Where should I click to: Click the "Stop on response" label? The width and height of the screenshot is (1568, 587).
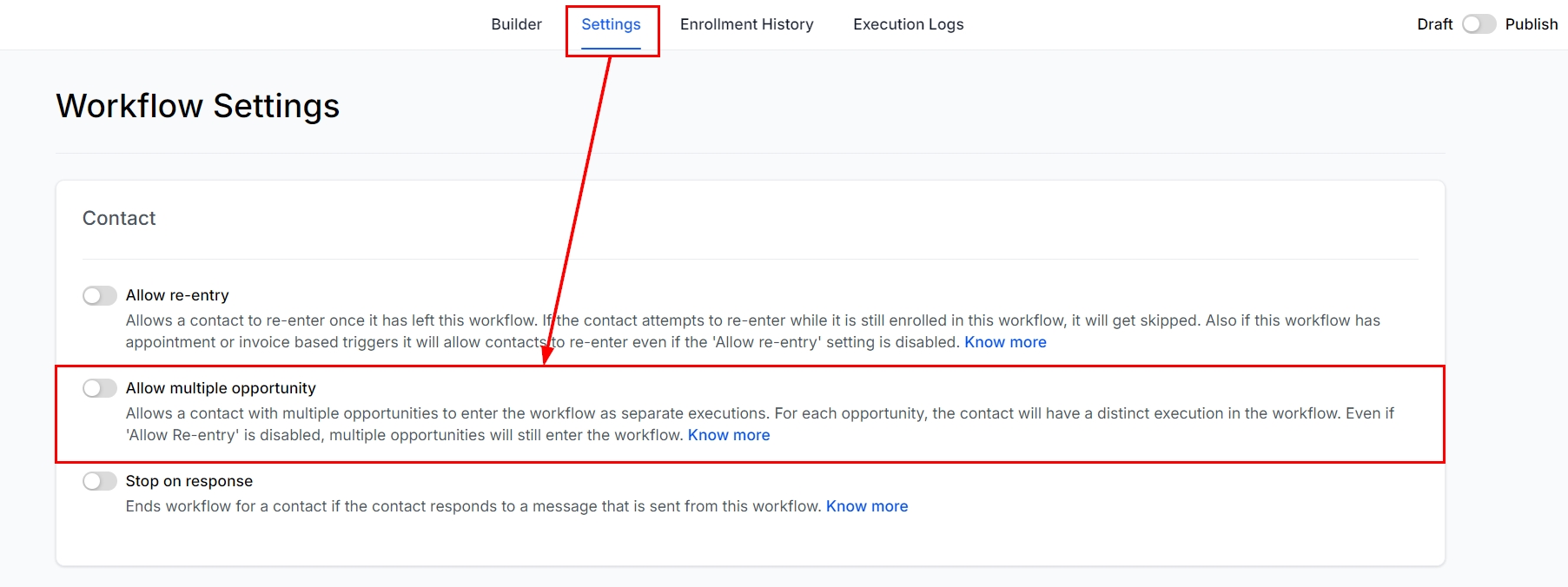(x=189, y=481)
